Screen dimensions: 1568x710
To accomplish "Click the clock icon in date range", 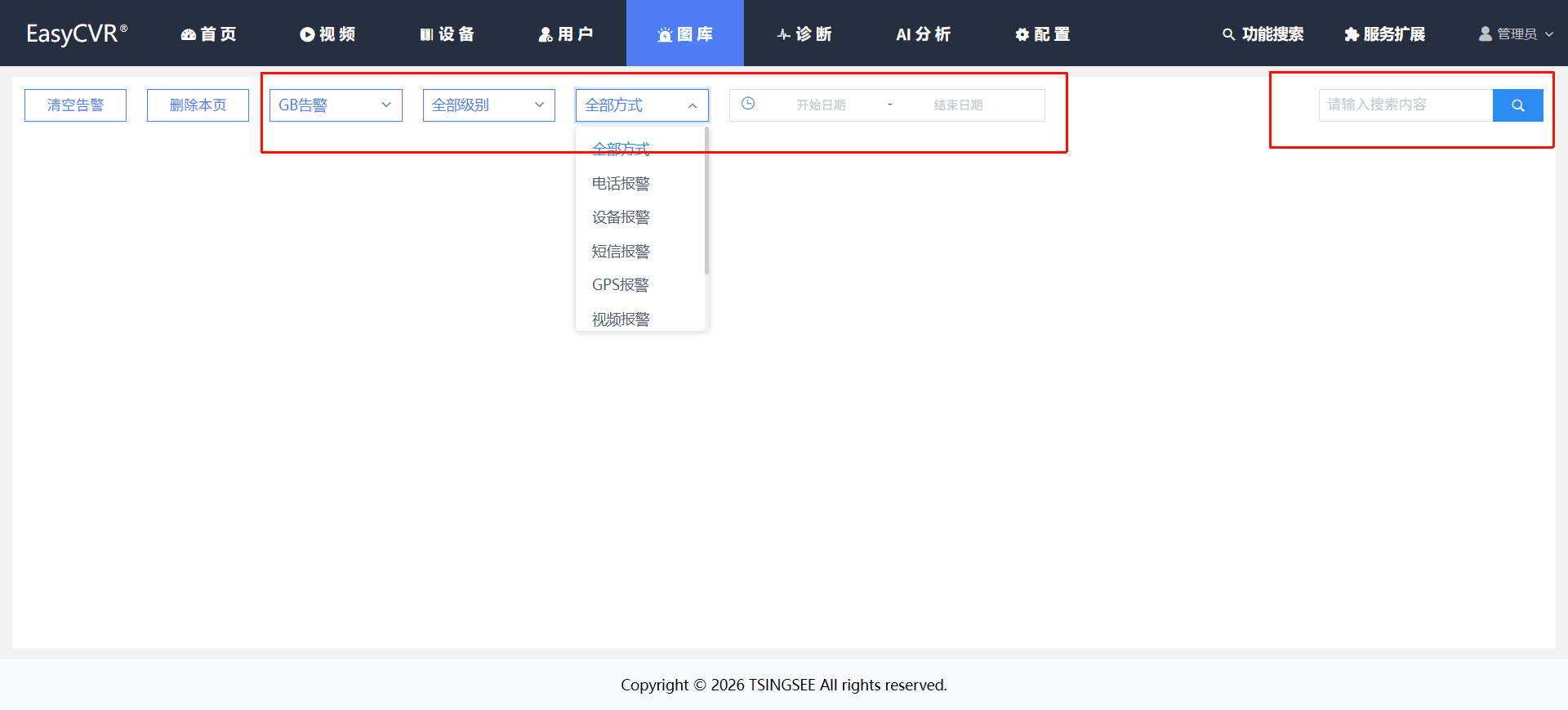I will tap(748, 104).
